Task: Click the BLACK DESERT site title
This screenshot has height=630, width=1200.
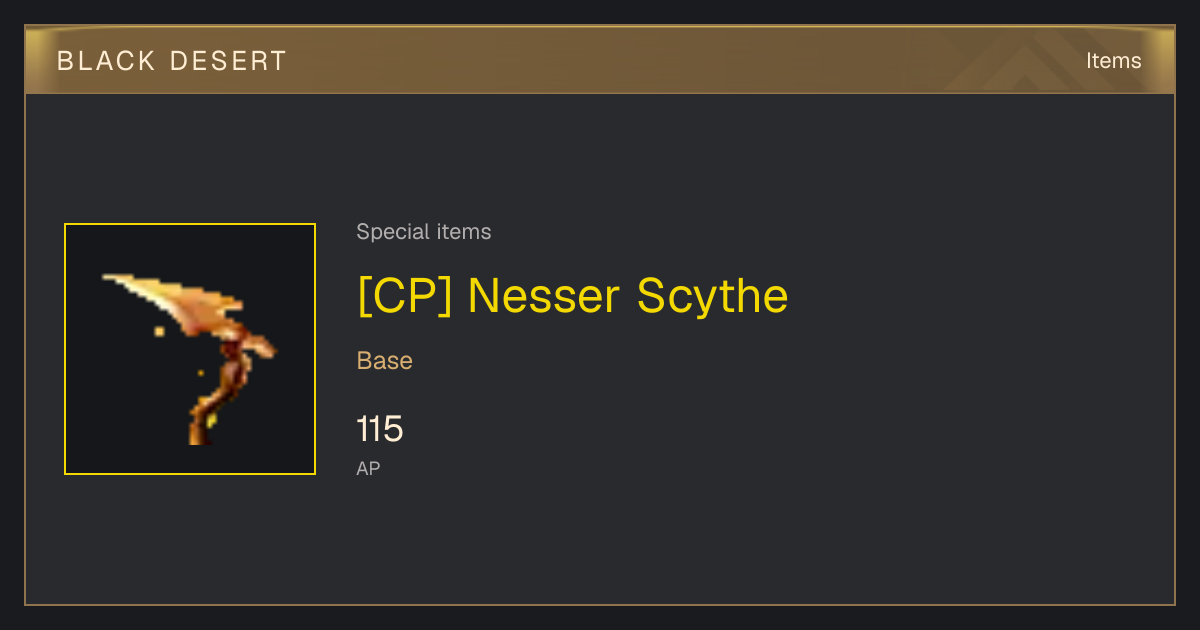Action: click(x=172, y=61)
